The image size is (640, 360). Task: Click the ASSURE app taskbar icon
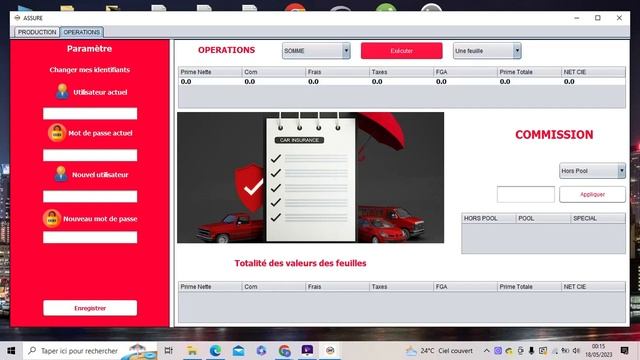coord(330,351)
